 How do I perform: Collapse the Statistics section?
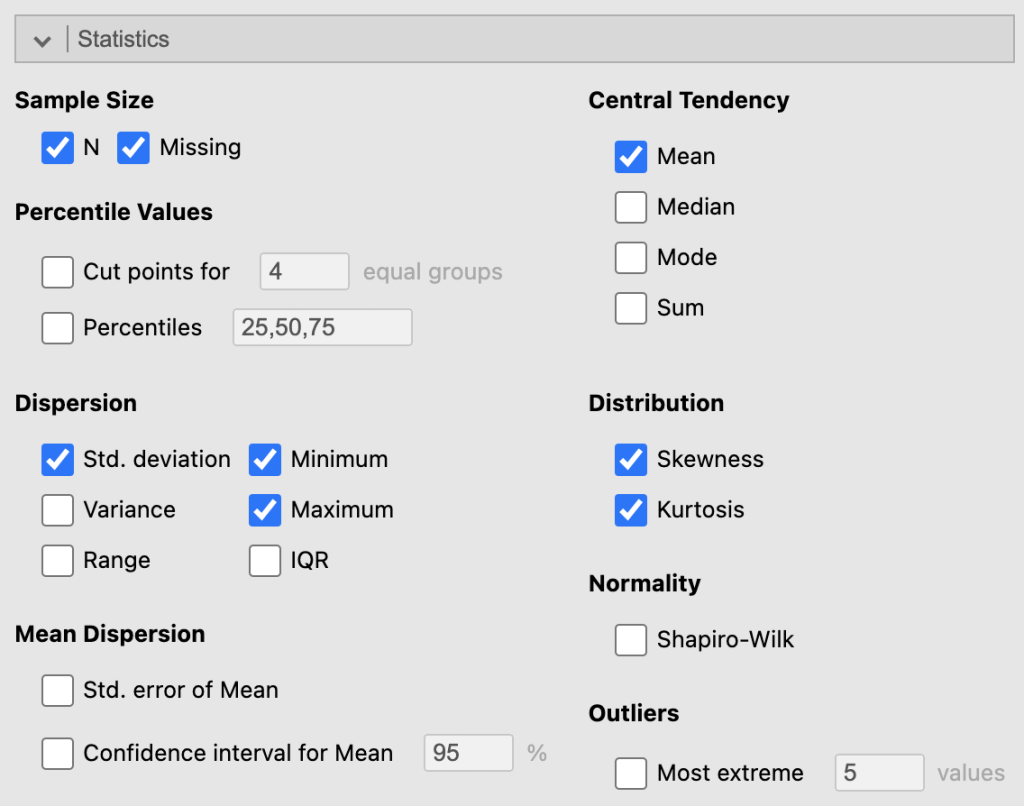[x=41, y=38]
